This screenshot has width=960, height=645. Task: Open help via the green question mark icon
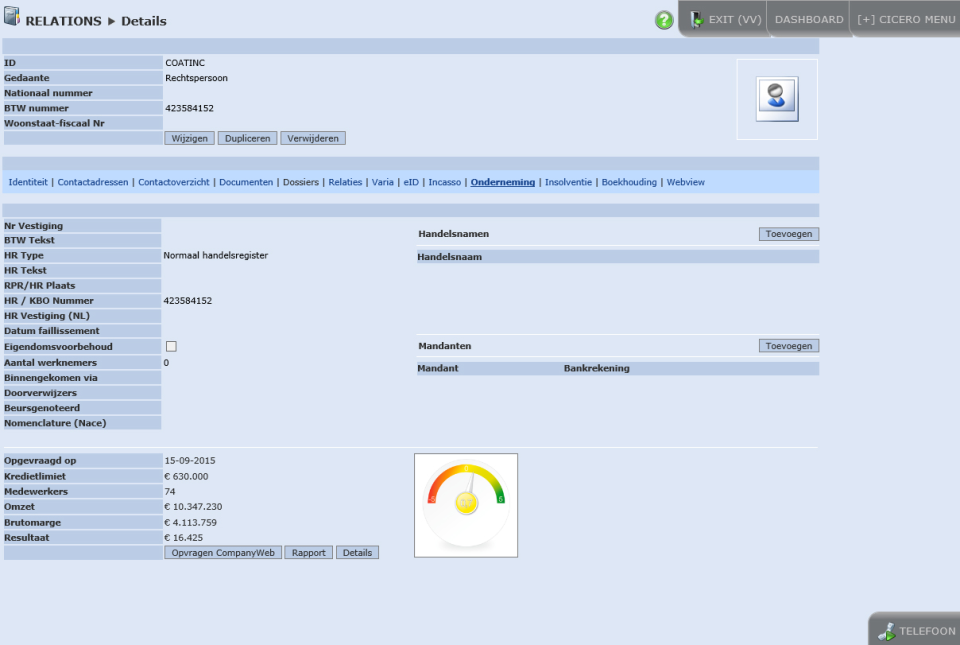tap(663, 19)
